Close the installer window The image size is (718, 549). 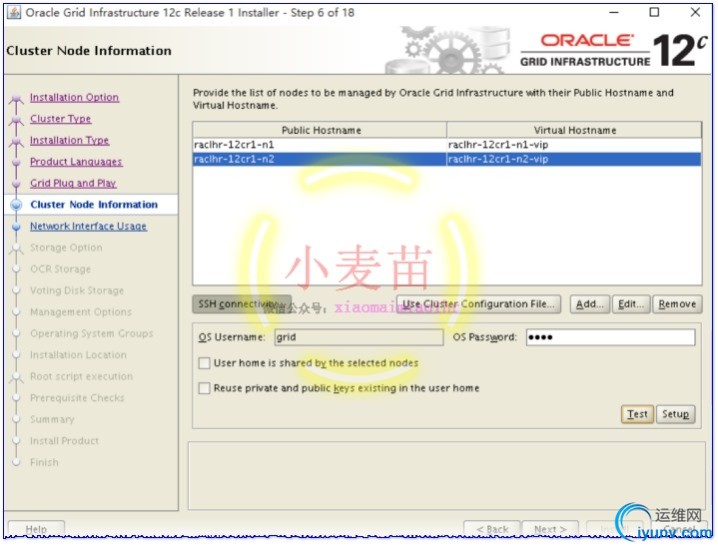pyautogui.click(x=695, y=12)
